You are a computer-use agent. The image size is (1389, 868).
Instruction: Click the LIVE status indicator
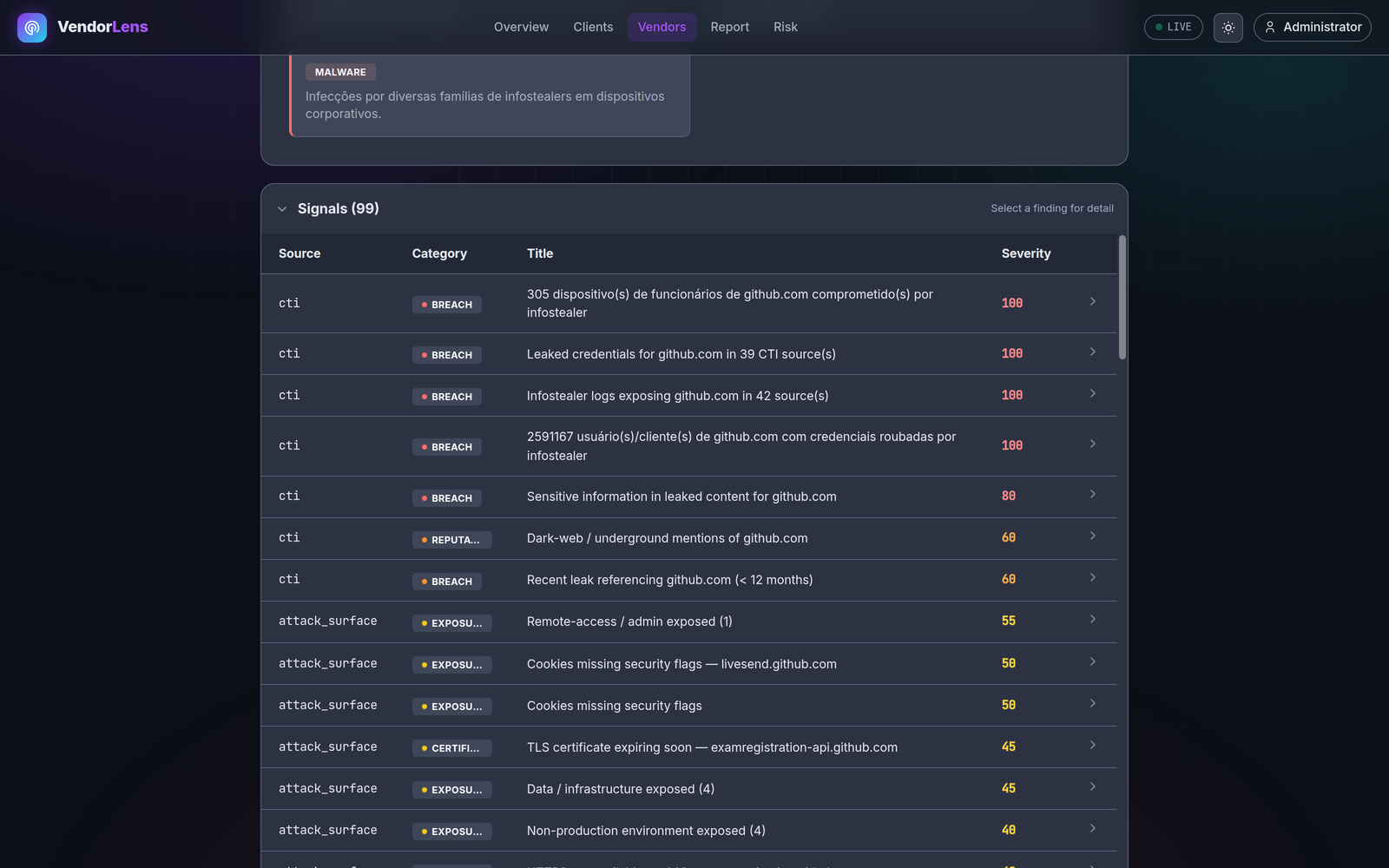[1174, 27]
